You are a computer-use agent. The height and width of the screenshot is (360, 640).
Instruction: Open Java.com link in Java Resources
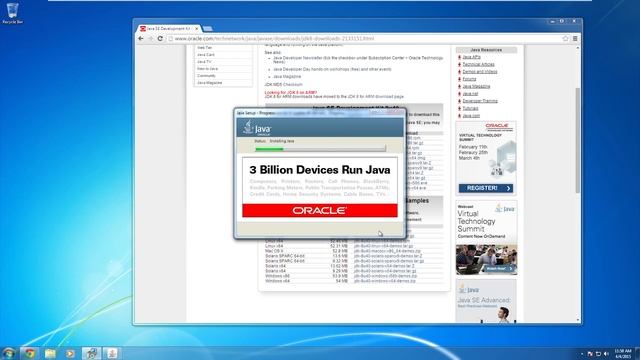point(471,116)
